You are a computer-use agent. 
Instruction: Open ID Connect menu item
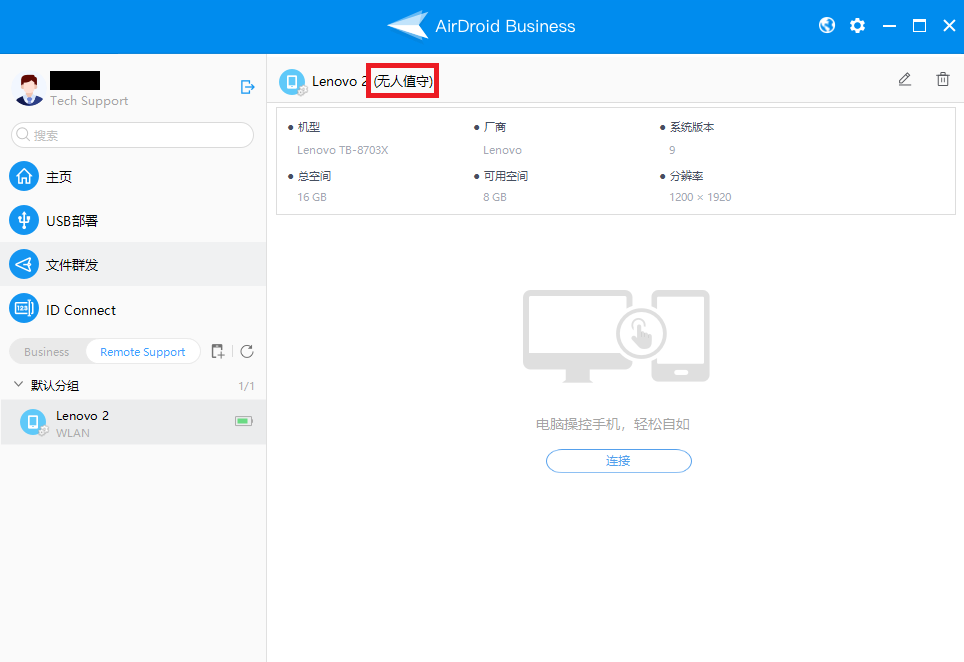(133, 309)
